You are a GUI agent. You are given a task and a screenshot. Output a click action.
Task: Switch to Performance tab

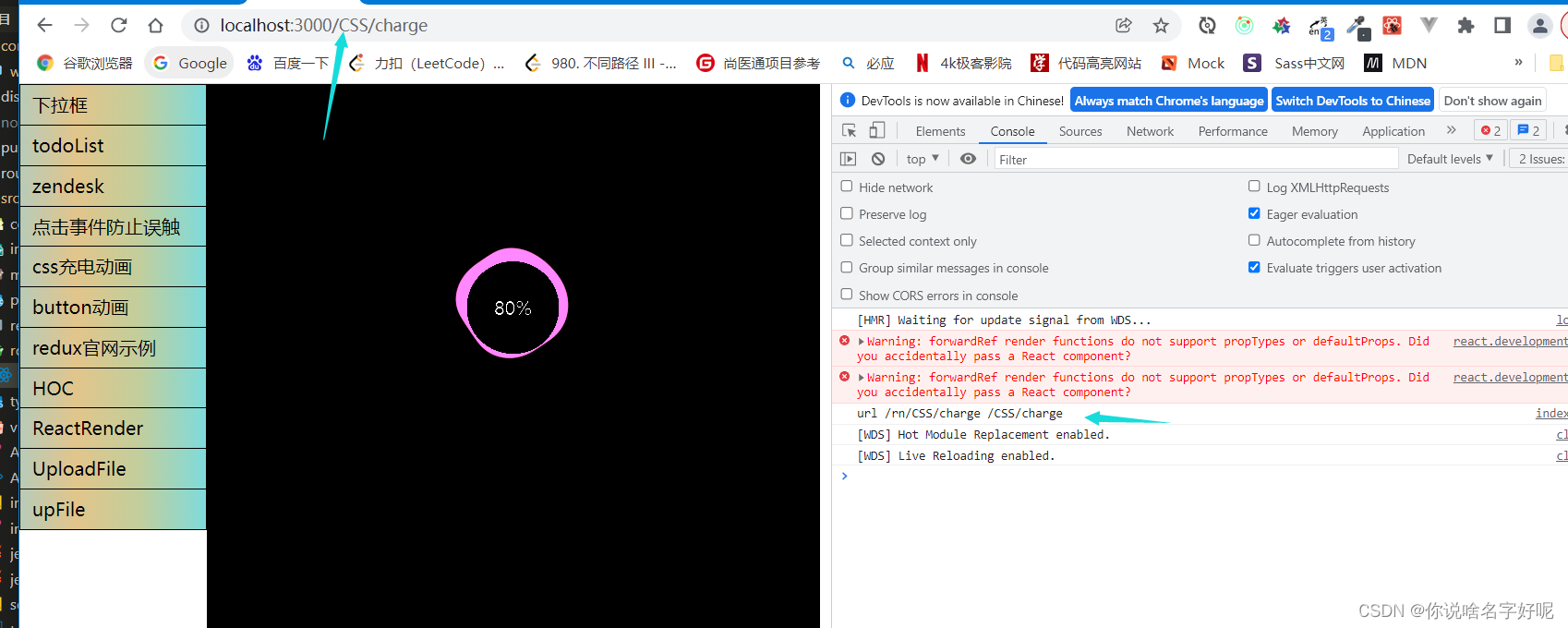point(1233,131)
